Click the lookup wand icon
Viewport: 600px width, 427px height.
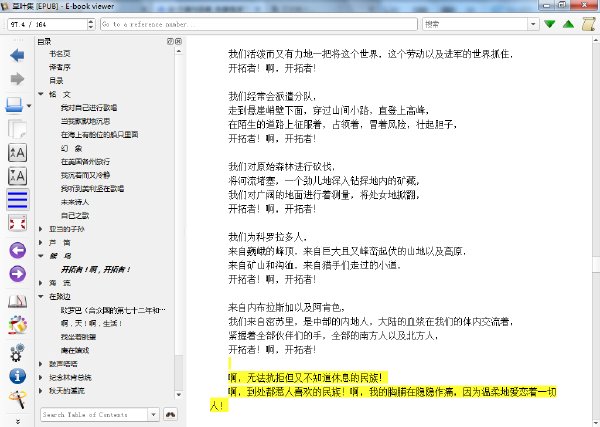pos(17,400)
